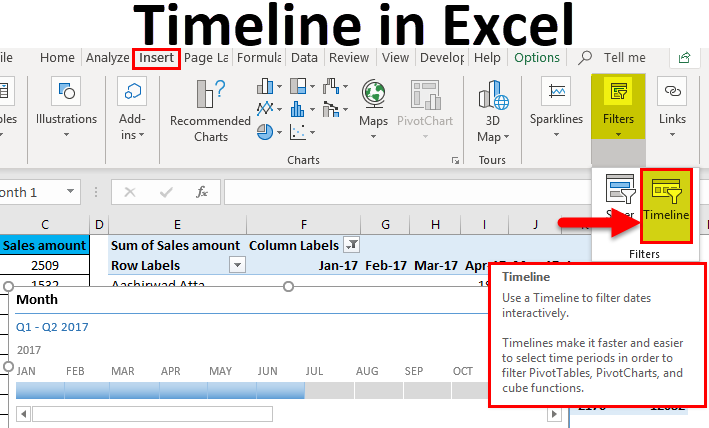The image size is (709, 428).
Task: Open the Review tab
Action: click(x=349, y=58)
